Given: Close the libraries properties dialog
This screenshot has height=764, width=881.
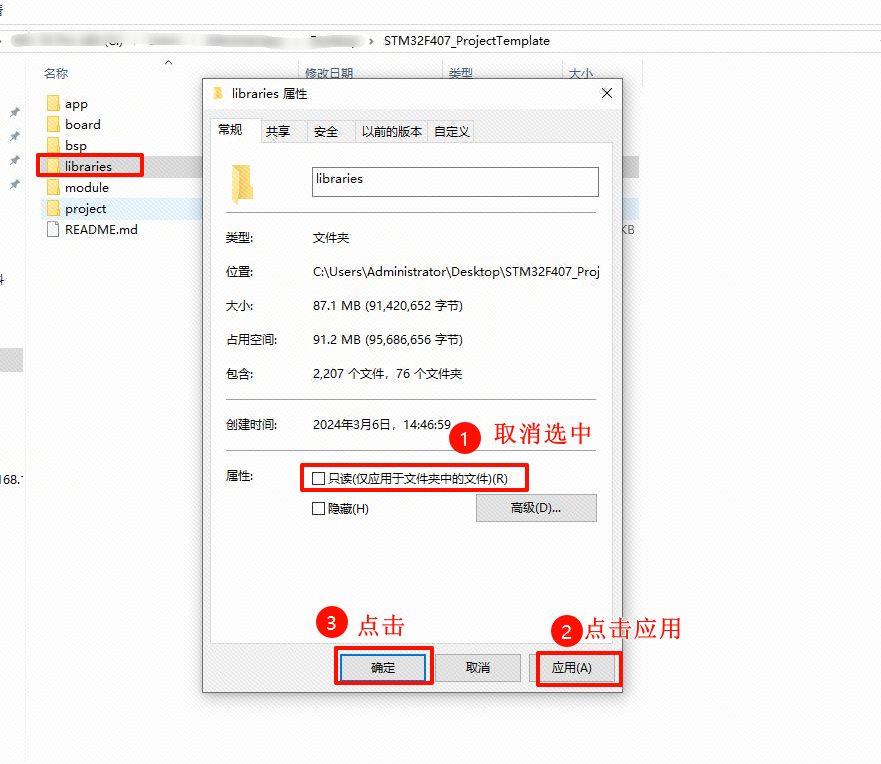Looking at the screenshot, I should (606, 93).
